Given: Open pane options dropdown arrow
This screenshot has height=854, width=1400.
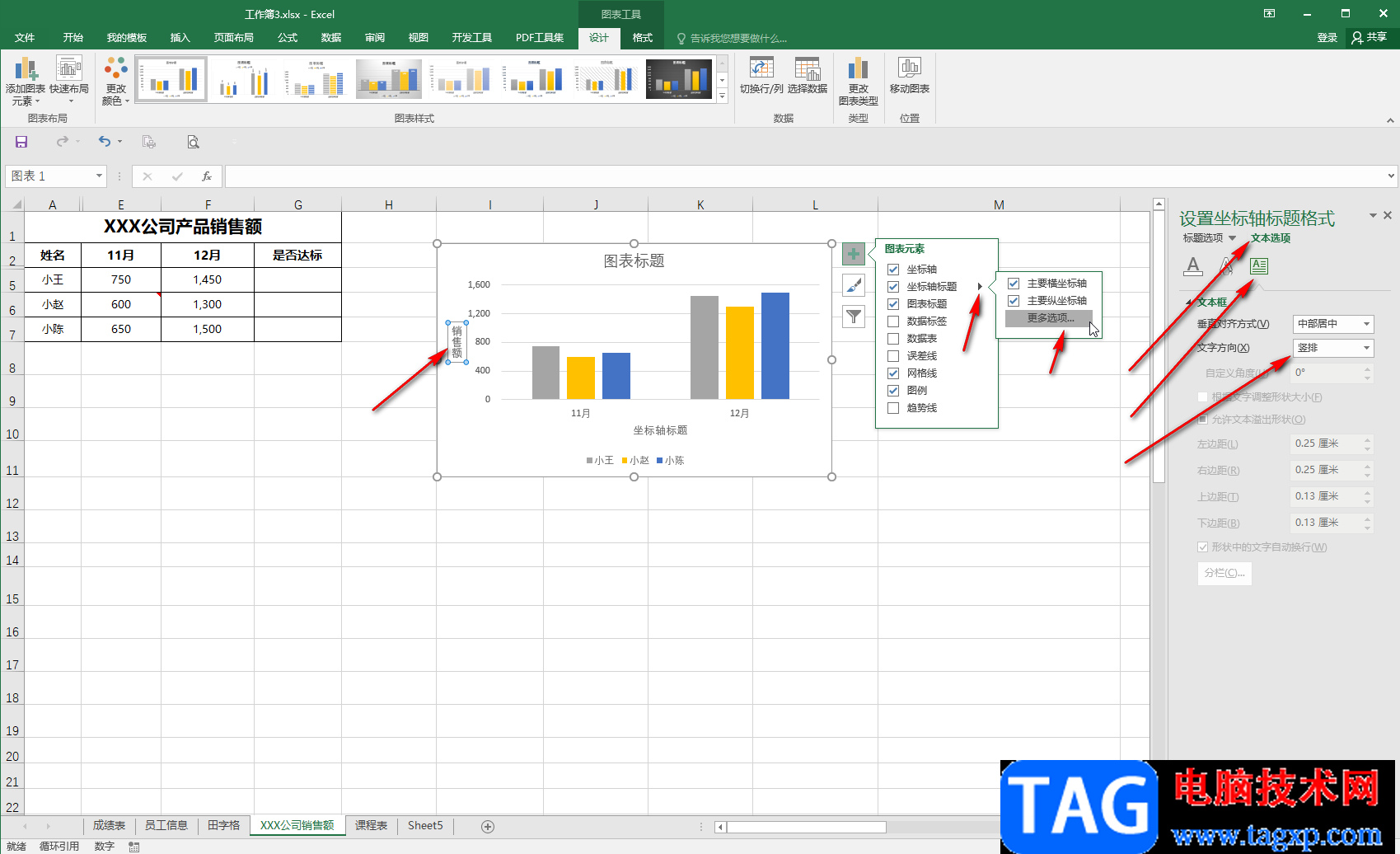Looking at the screenshot, I should pos(1373,215).
